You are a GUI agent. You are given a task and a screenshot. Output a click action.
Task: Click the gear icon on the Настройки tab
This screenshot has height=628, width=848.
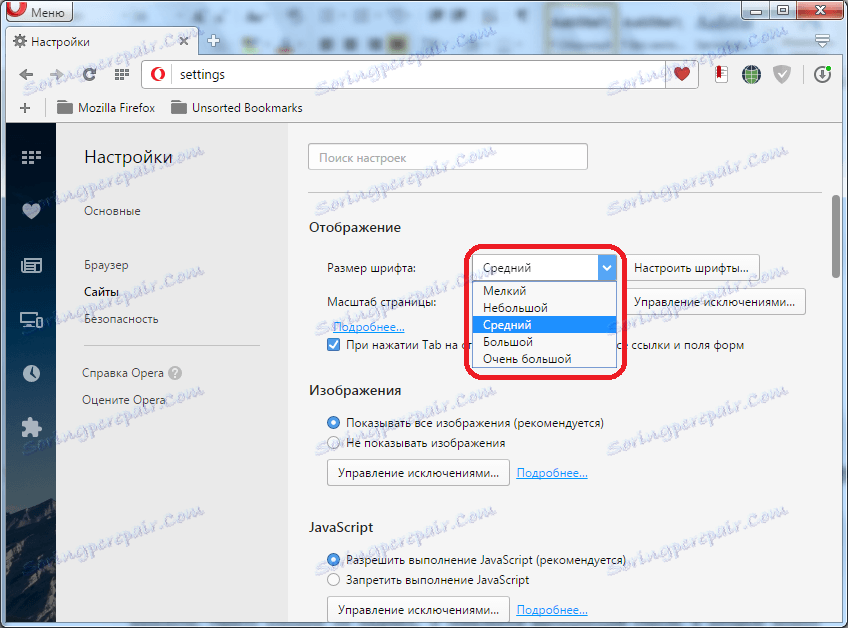[x=19, y=41]
